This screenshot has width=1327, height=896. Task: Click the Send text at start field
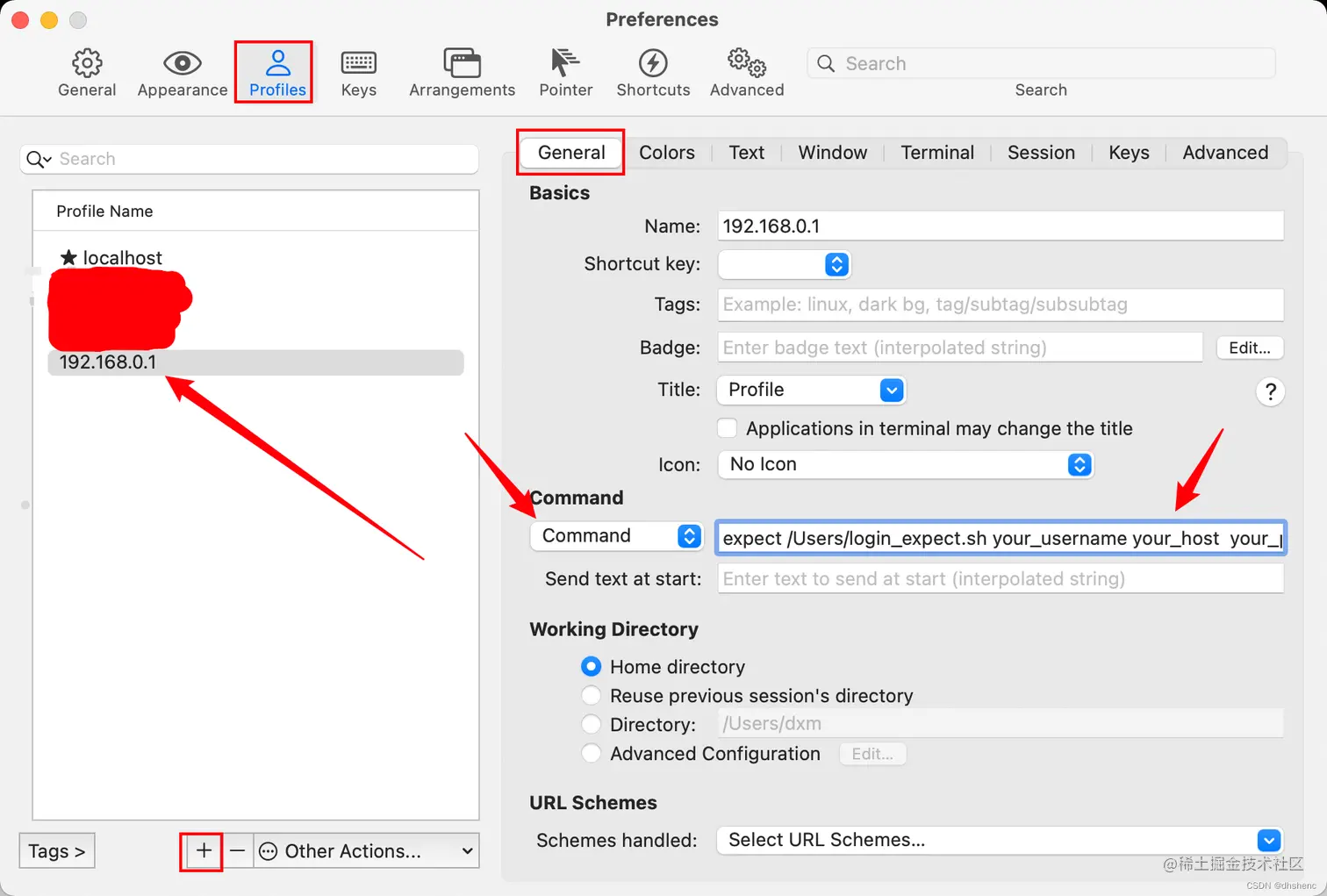coord(1001,578)
